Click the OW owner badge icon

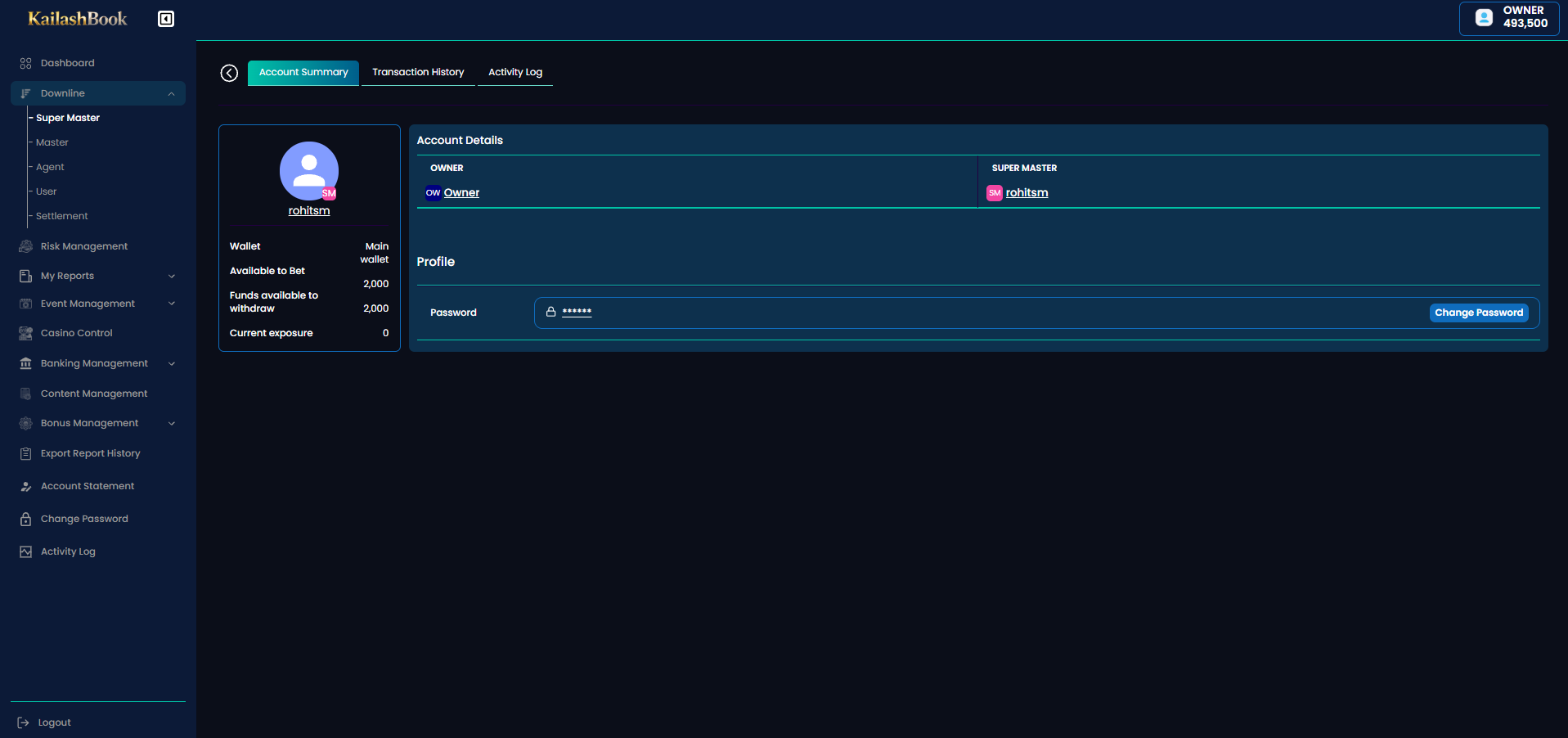click(433, 193)
